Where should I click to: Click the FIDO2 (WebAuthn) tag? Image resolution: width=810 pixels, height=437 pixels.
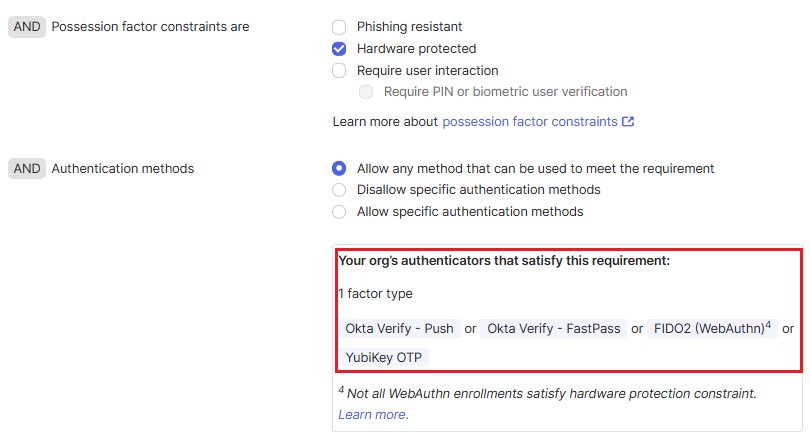pyautogui.click(x=709, y=329)
